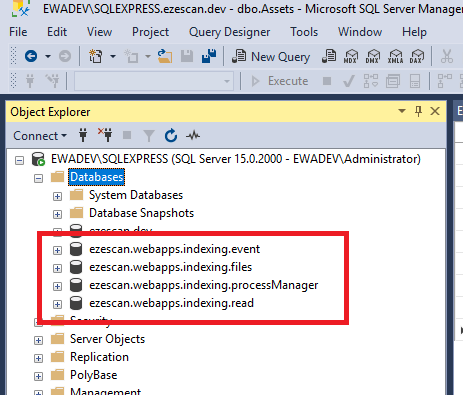Image resolution: width=463 pixels, height=395 pixels.
Task: Click the Save All icon
Action: [209, 56]
